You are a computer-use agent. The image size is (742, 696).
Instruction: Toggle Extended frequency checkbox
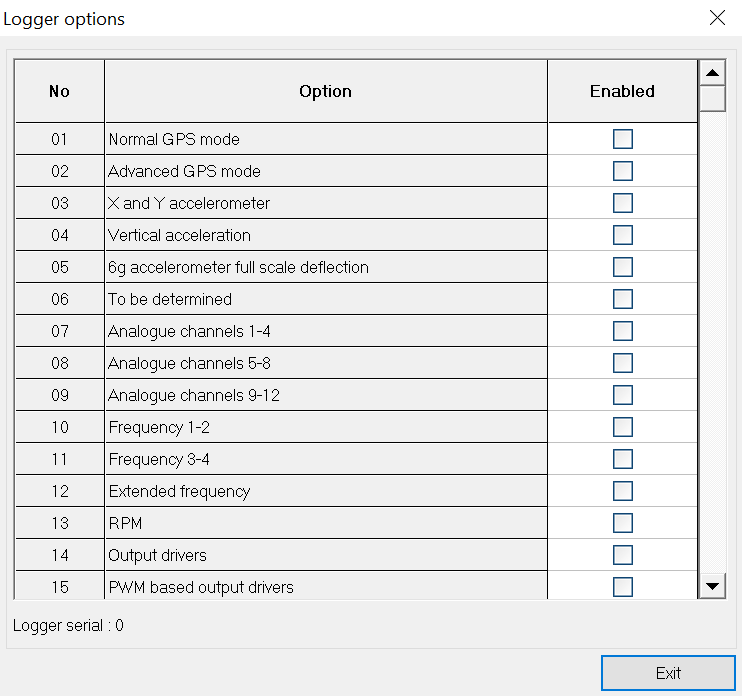(623, 491)
